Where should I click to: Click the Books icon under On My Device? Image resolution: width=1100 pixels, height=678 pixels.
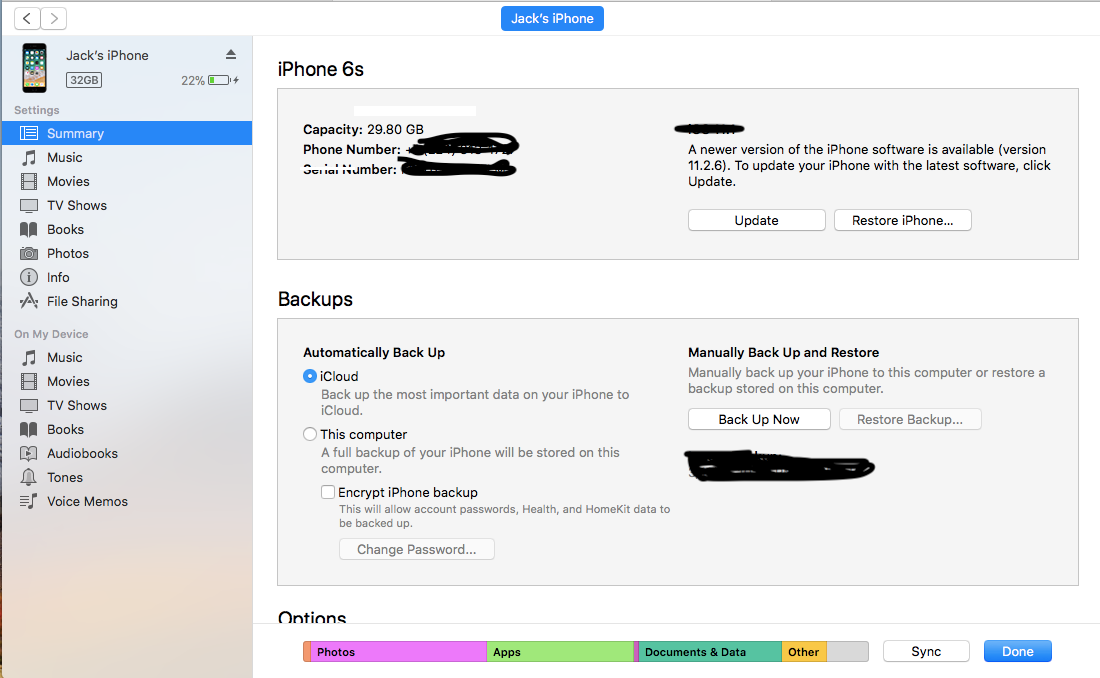coord(29,430)
